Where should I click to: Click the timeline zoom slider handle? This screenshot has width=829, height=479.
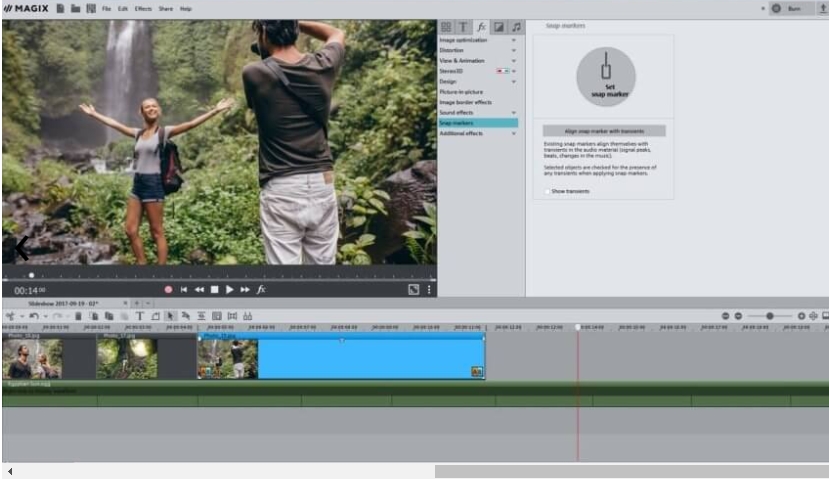point(770,316)
